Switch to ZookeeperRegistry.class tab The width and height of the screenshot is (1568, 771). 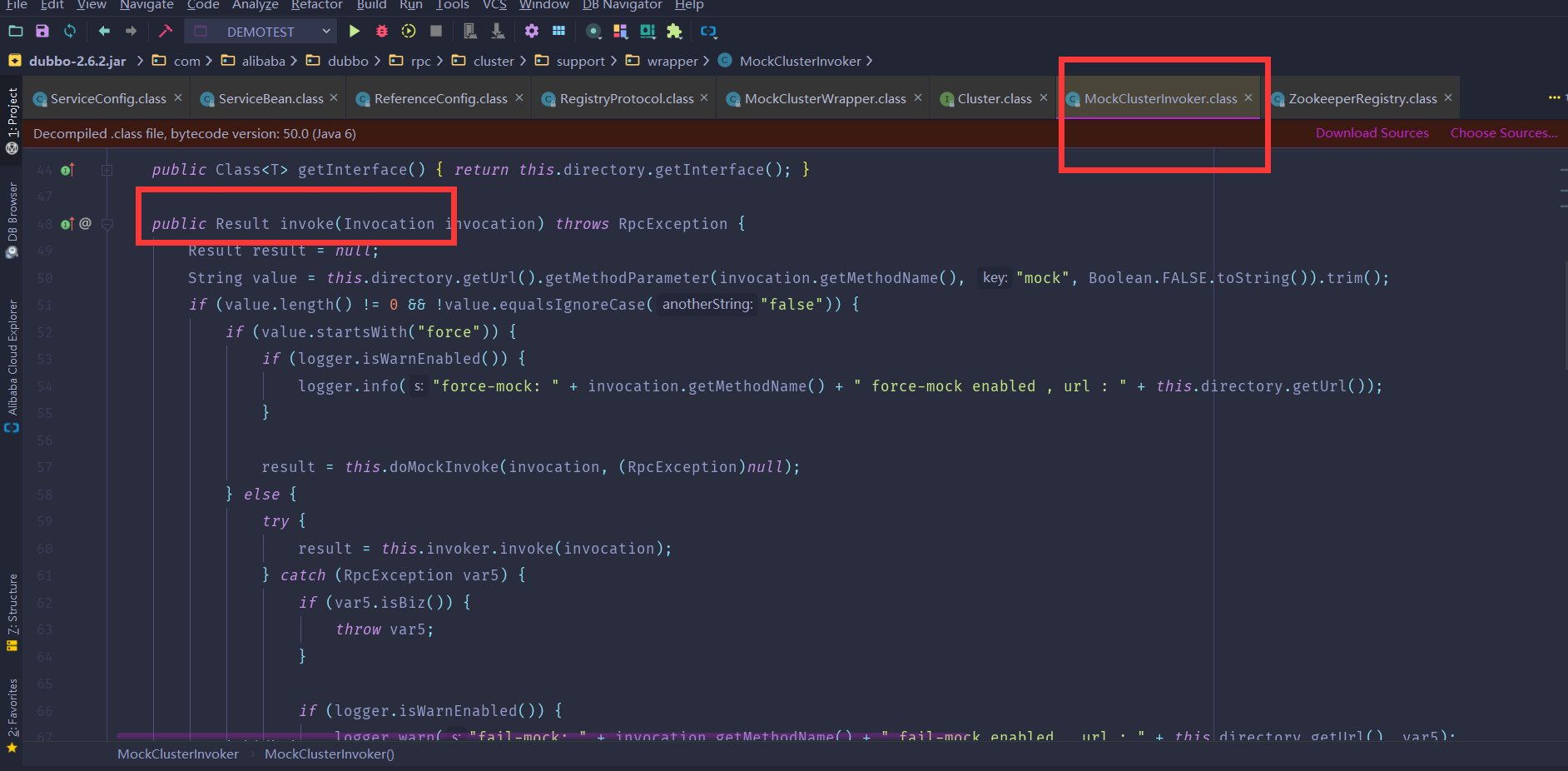click(1362, 98)
